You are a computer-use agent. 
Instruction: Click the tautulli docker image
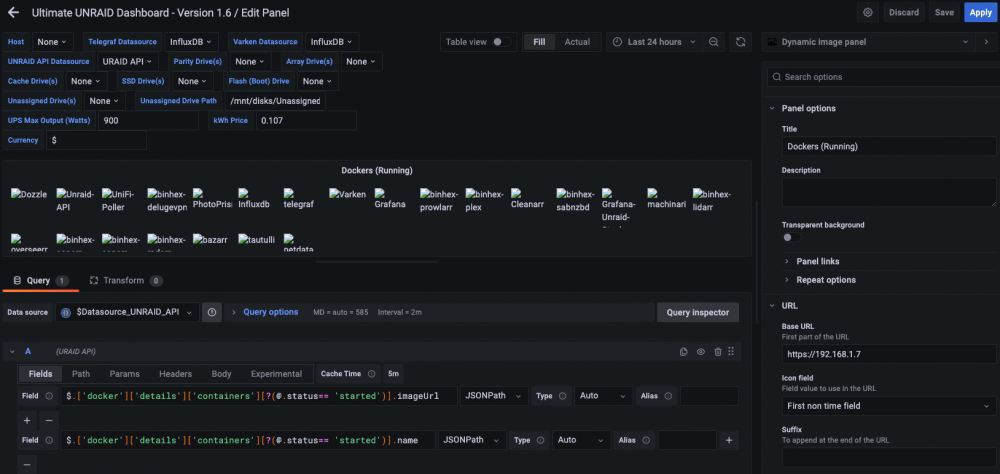coord(257,240)
